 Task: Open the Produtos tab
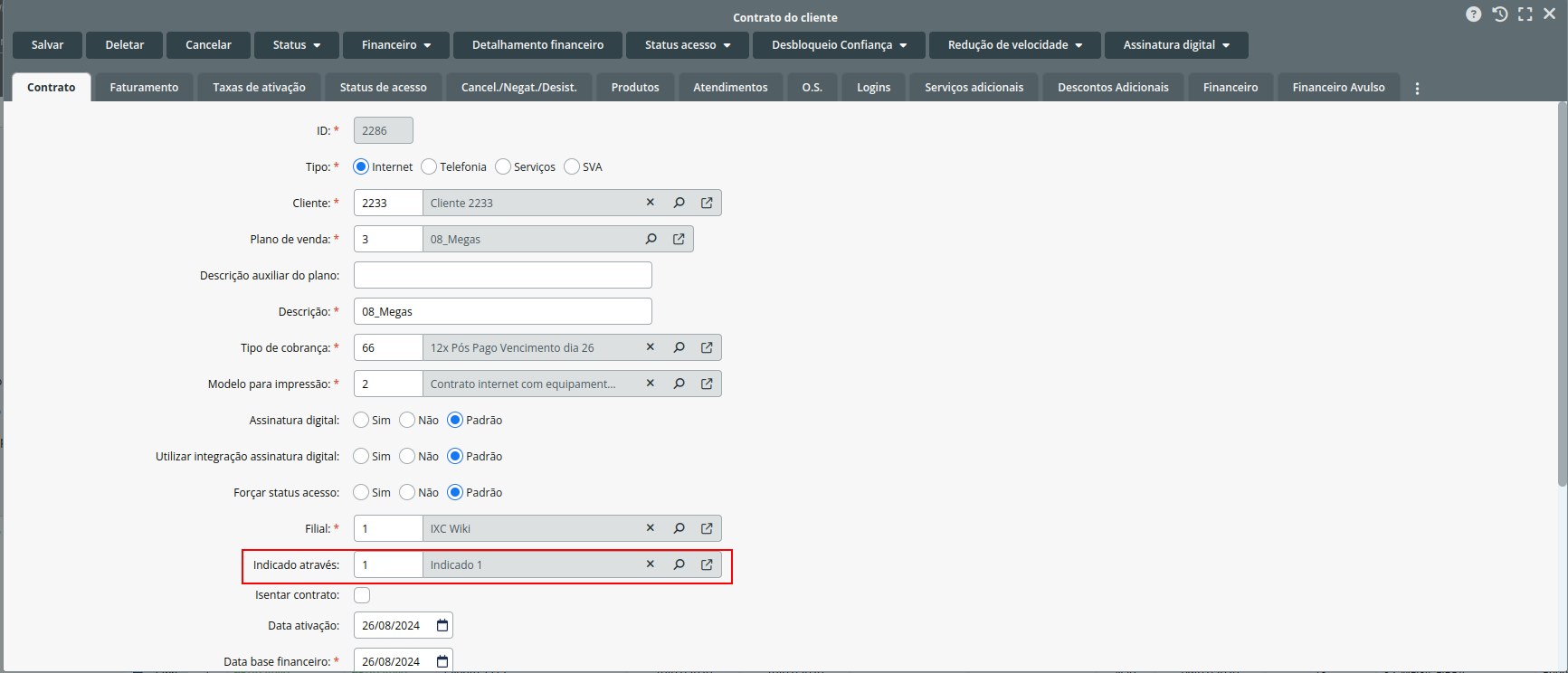click(x=635, y=88)
